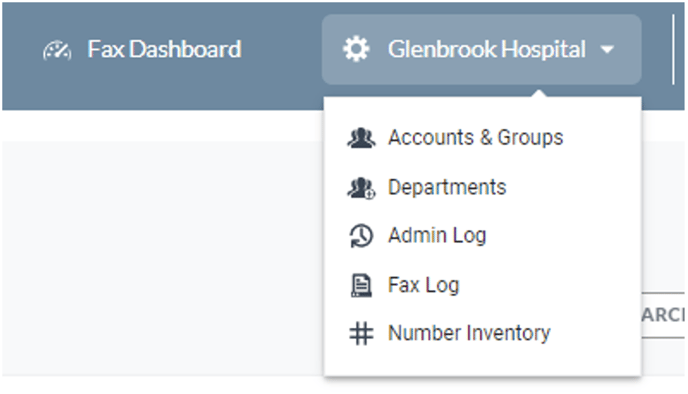Click the blank area left of the dropdown menu
This screenshot has width=688, height=394.
pyautogui.click(x=162, y=258)
